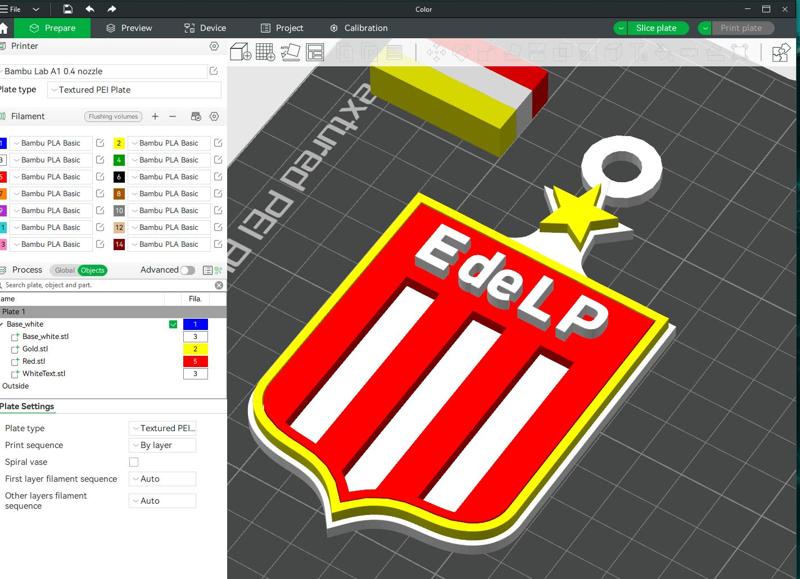Clear the object search field

point(219,285)
